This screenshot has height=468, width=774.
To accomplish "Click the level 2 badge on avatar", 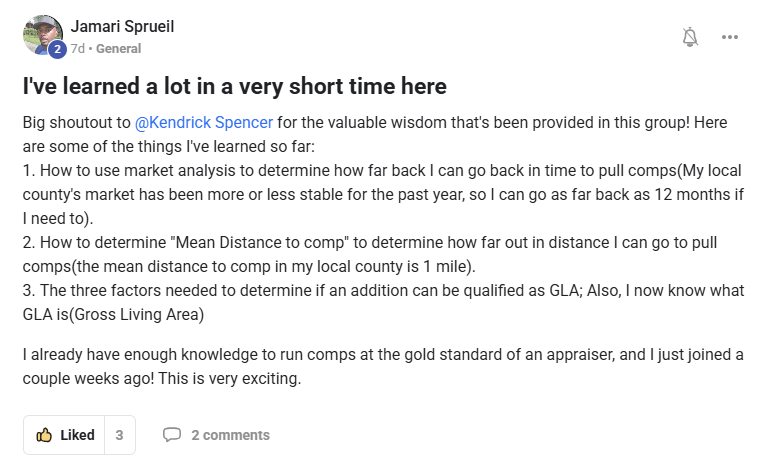I will (x=57, y=49).
